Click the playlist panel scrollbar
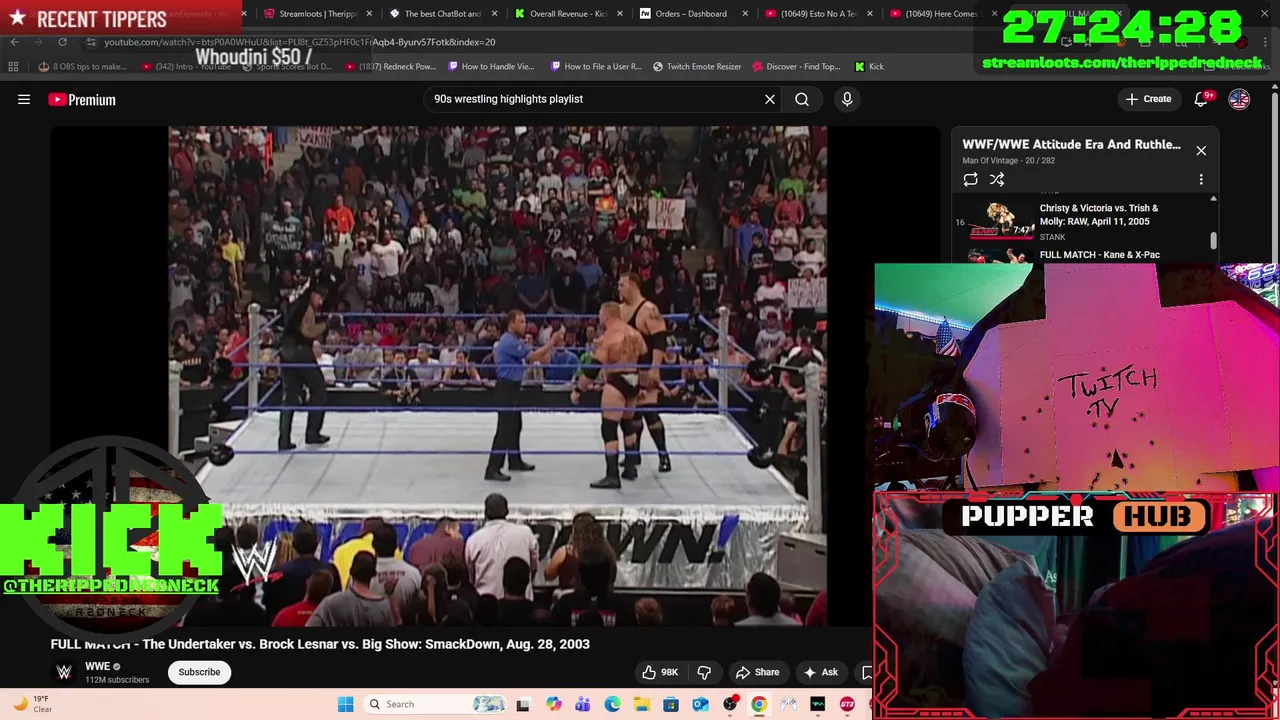The image size is (1280, 720). pyautogui.click(x=1214, y=240)
